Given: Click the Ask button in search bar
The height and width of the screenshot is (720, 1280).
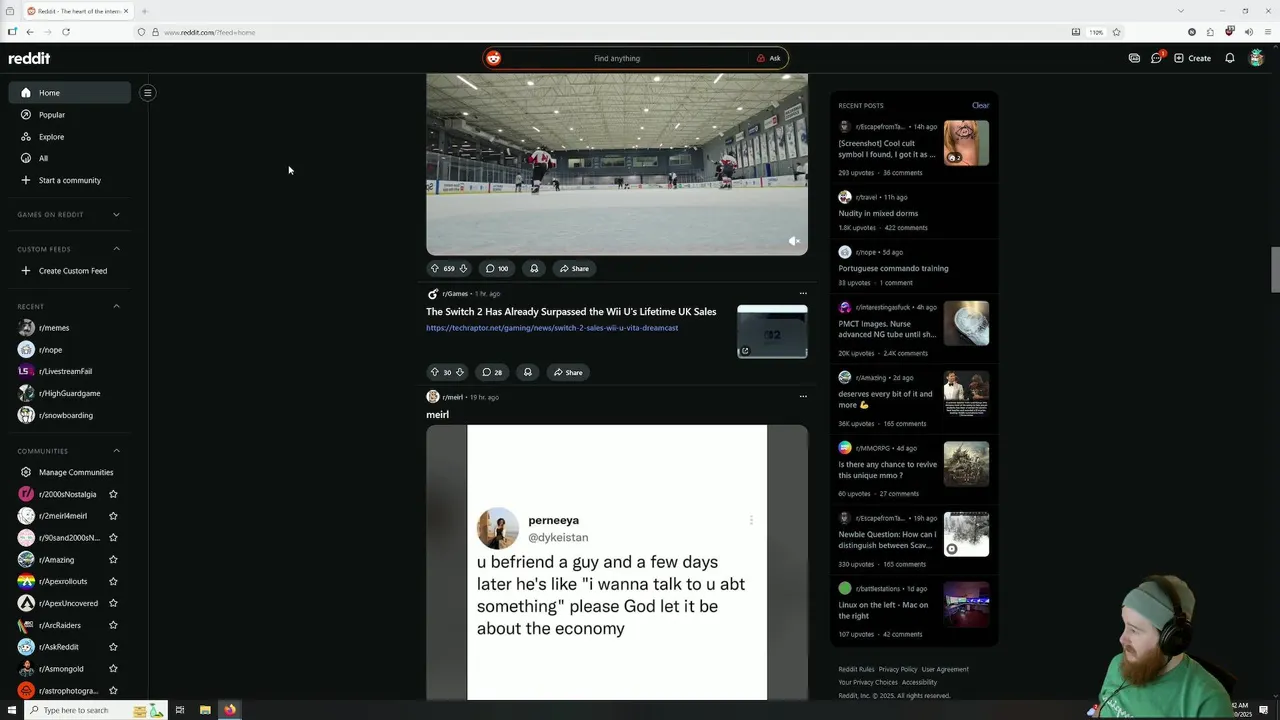Looking at the screenshot, I should coord(768,58).
